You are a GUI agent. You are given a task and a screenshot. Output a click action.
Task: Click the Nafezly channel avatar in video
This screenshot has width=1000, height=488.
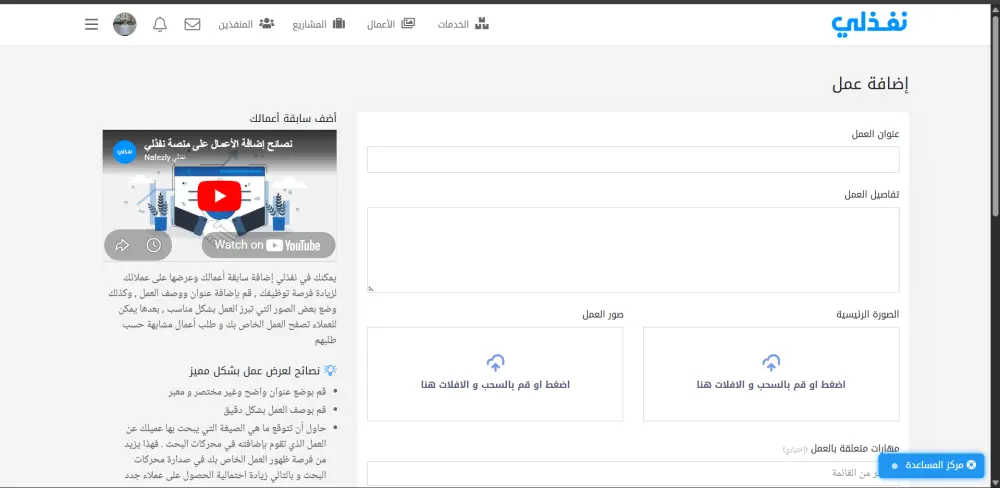pyautogui.click(x=125, y=152)
